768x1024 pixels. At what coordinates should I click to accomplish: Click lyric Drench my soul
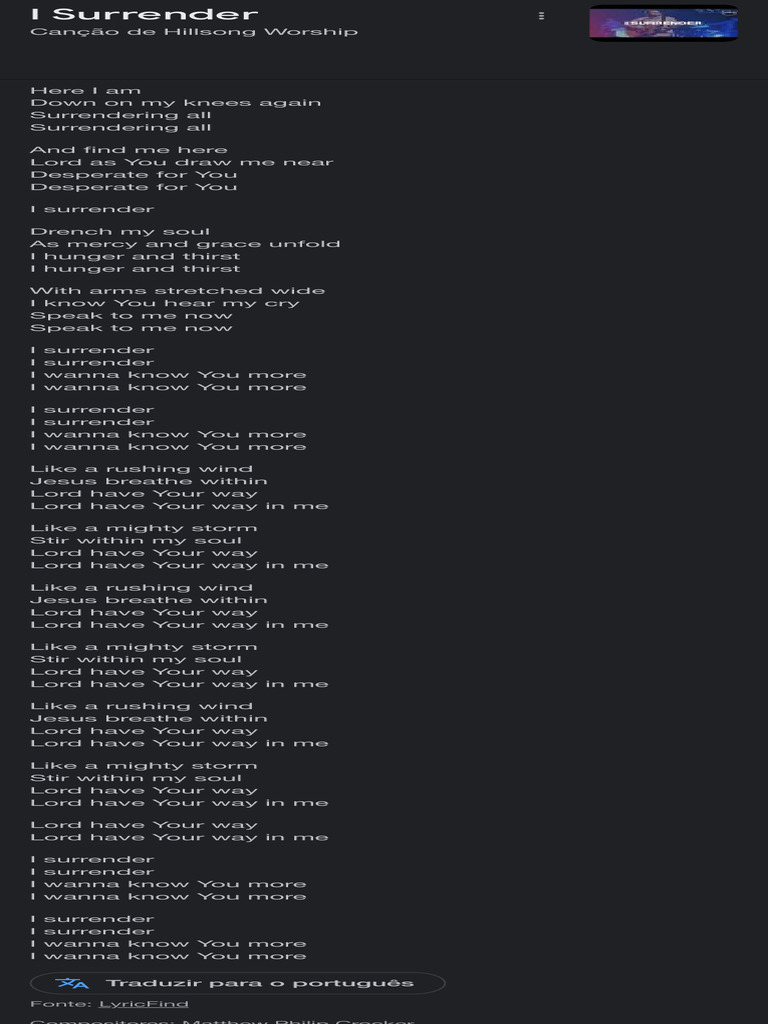[120, 231]
